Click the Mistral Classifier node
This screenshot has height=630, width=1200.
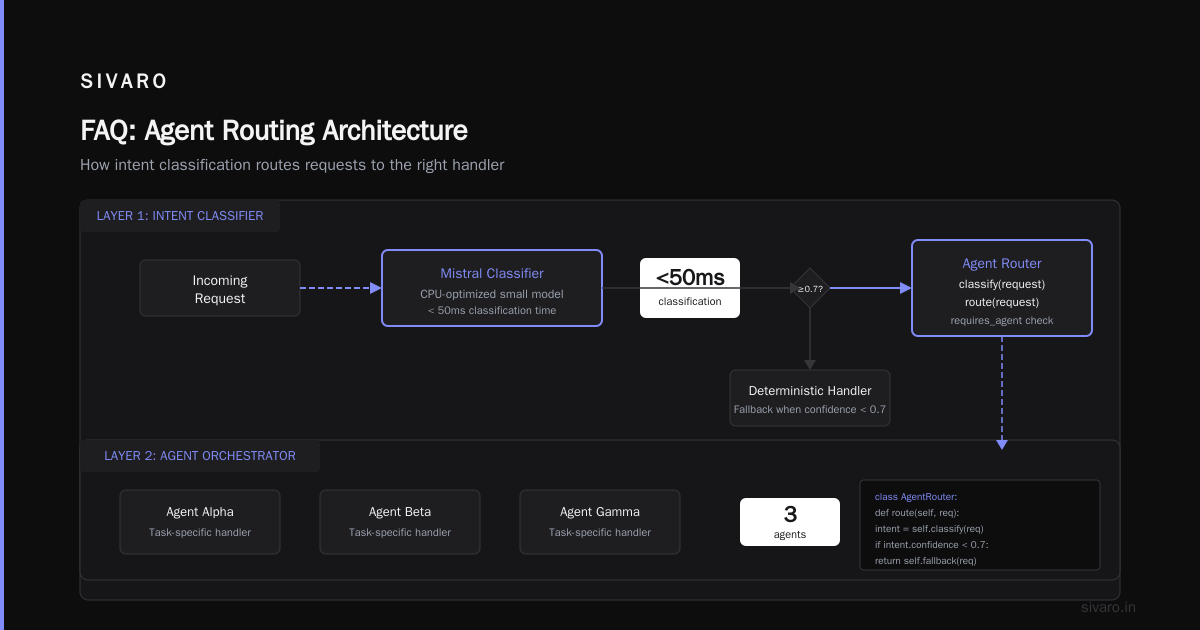point(492,288)
